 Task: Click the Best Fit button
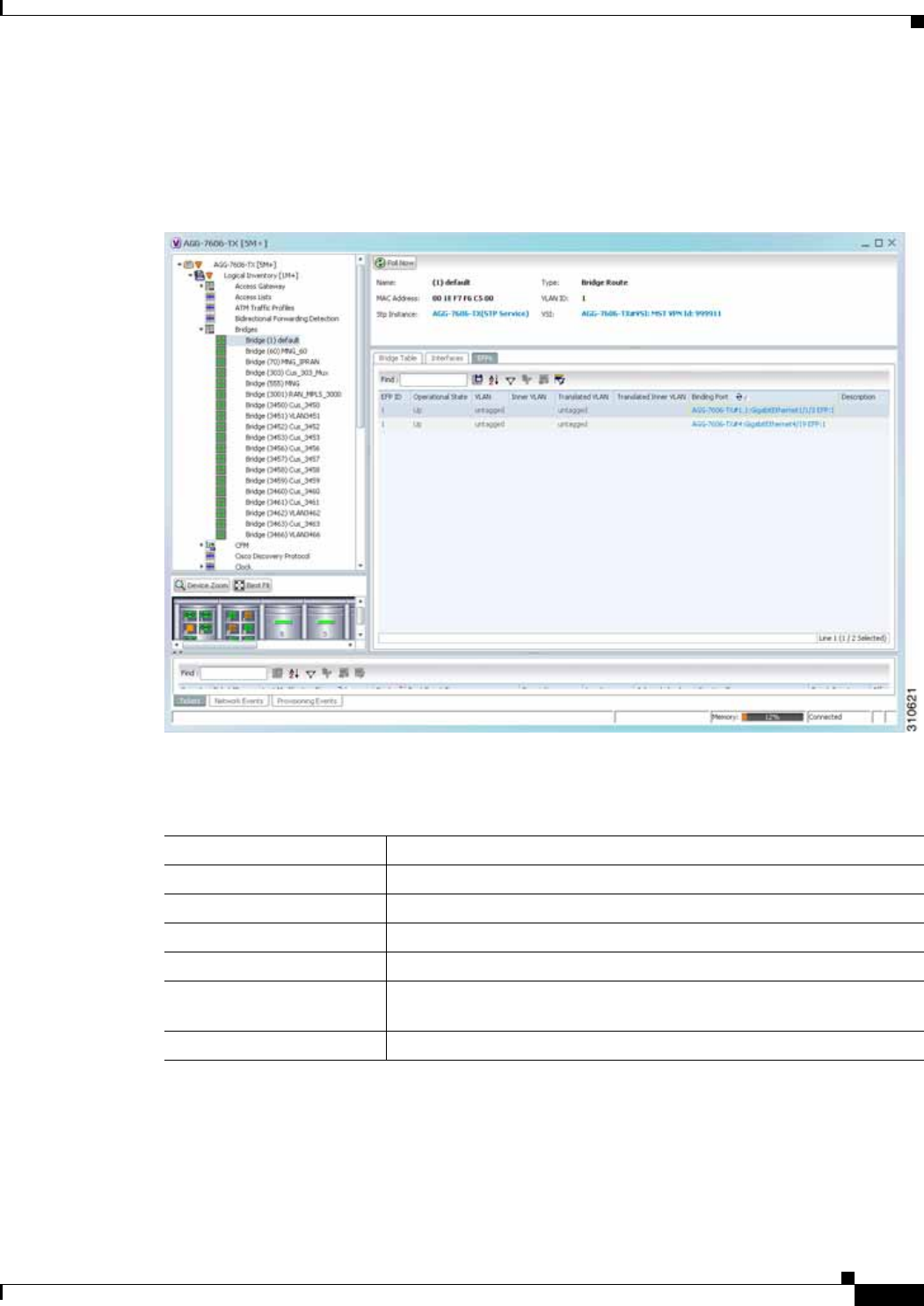[253, 585]
